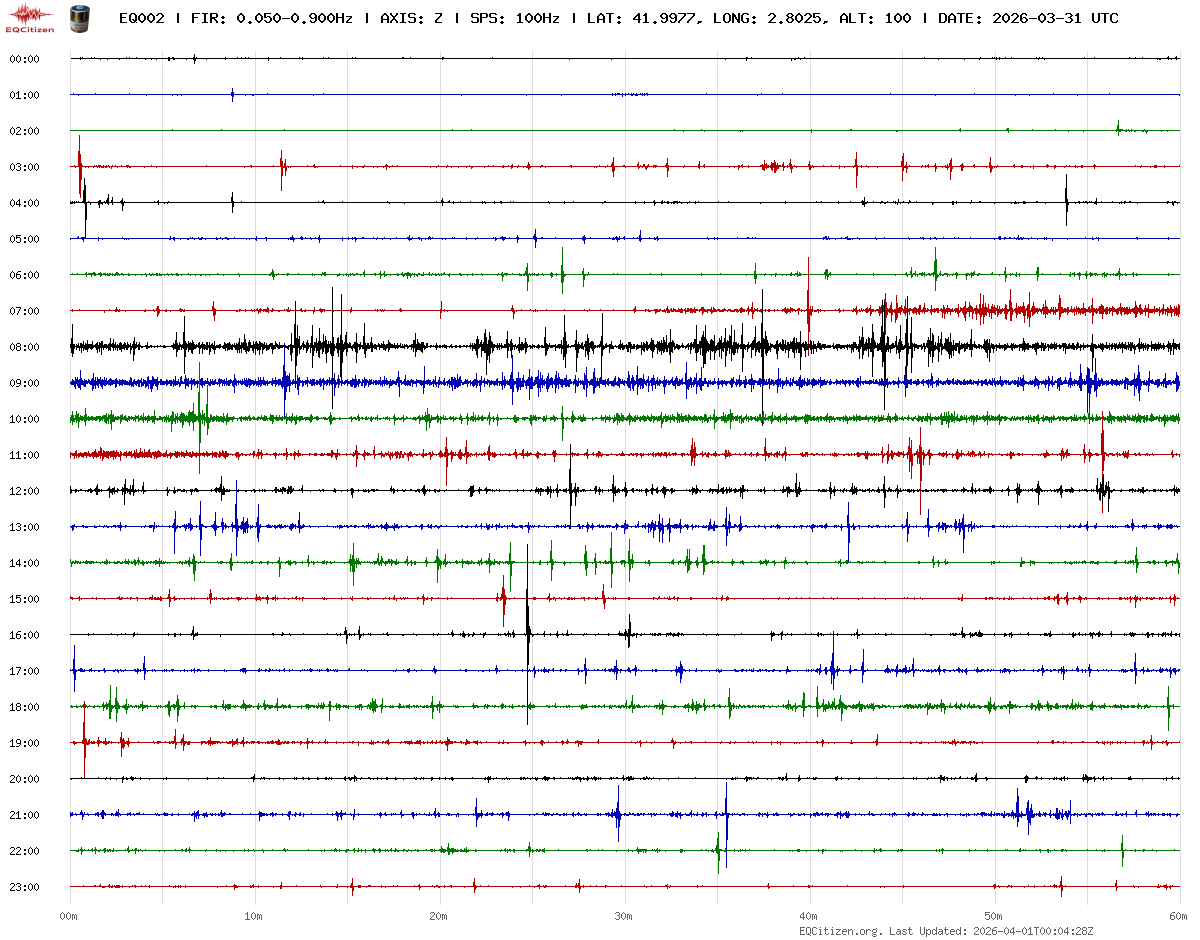This screenshot has height=940, width=1200.
Task: Click the 12:00 hour row label
Action: [24, 491]
